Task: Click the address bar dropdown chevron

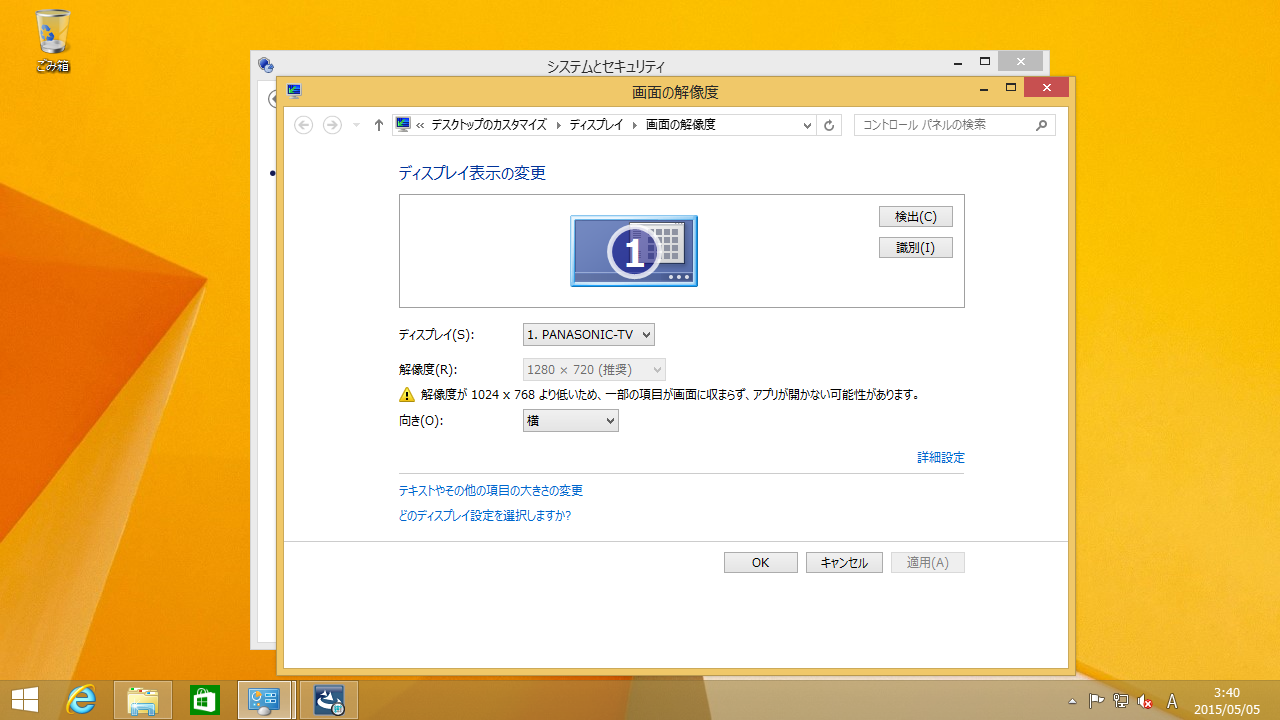Action: pyautogui.click(x=806, y=124)
